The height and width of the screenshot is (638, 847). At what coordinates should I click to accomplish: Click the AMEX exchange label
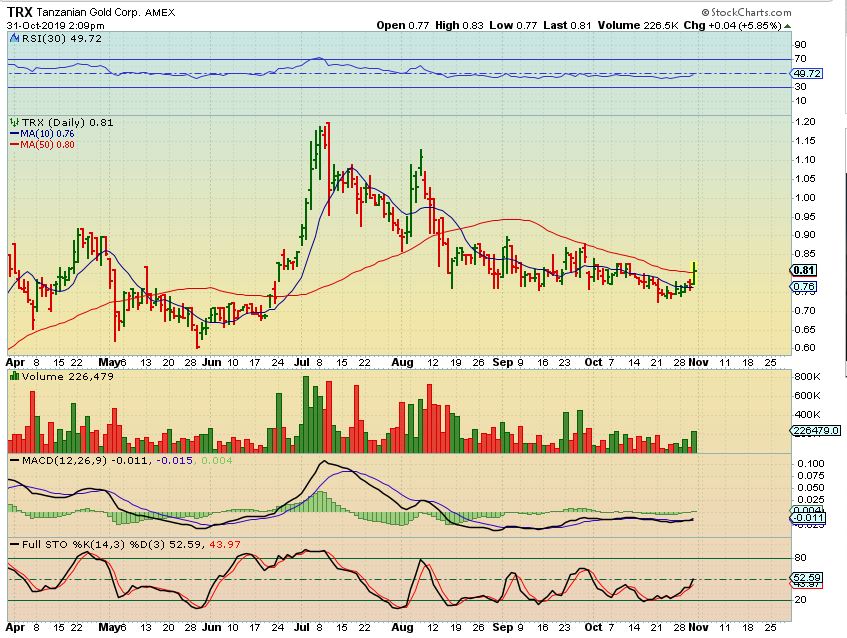pos(160,12)
